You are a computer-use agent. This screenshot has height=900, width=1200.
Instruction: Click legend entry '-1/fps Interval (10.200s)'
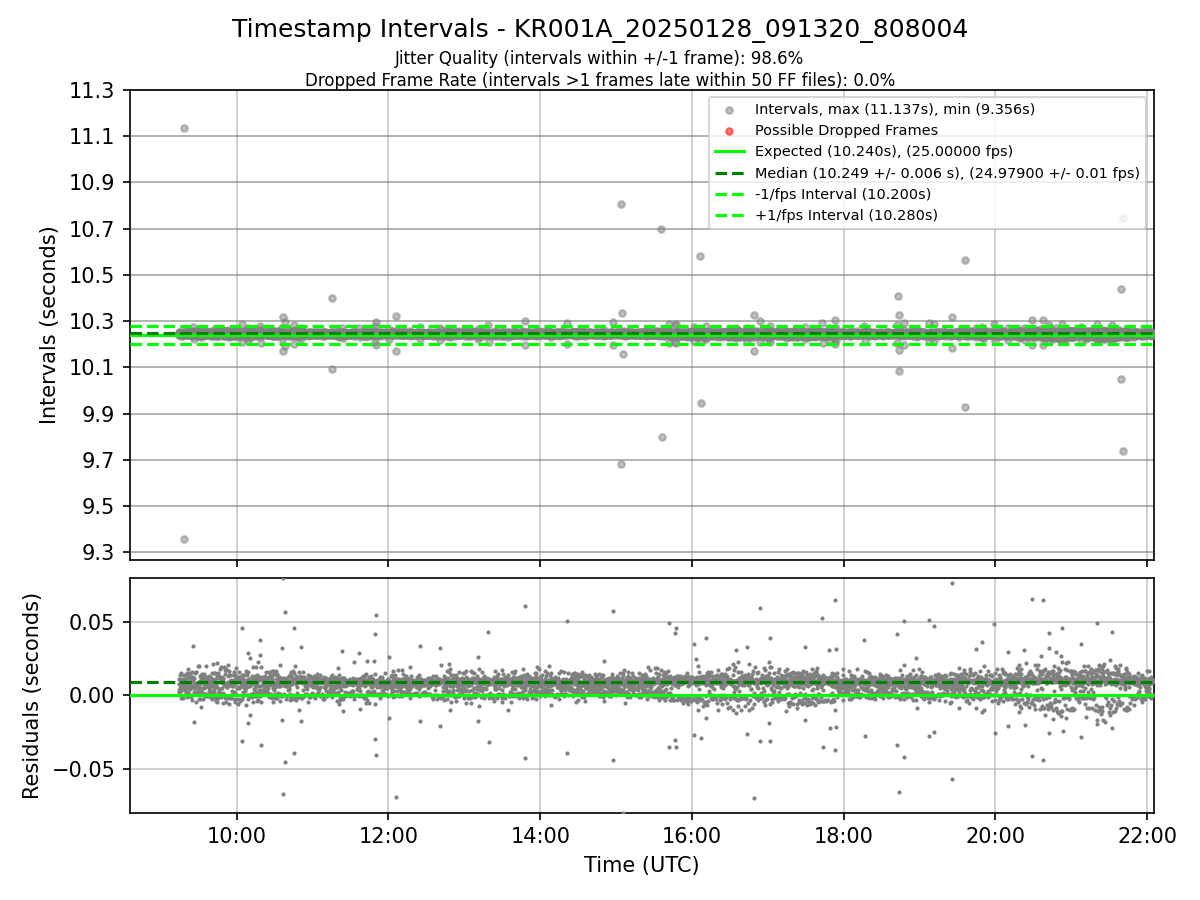point(842,194)
